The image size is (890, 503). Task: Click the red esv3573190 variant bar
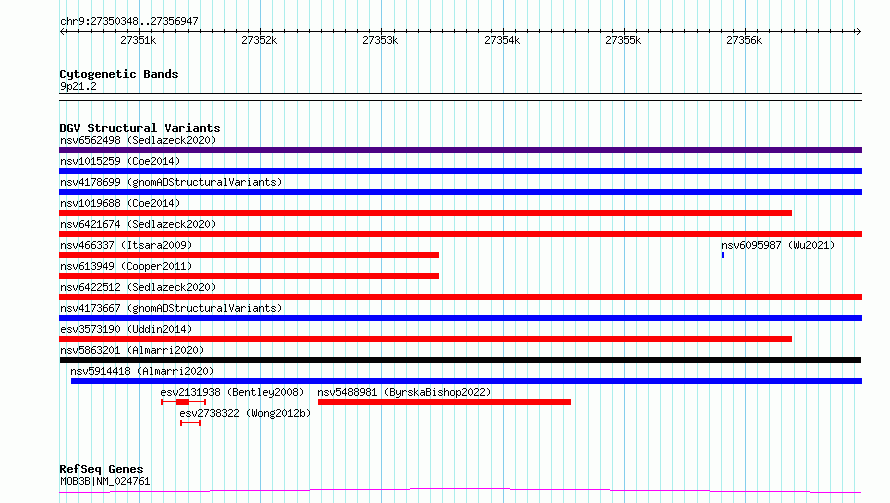pos(425,339)
